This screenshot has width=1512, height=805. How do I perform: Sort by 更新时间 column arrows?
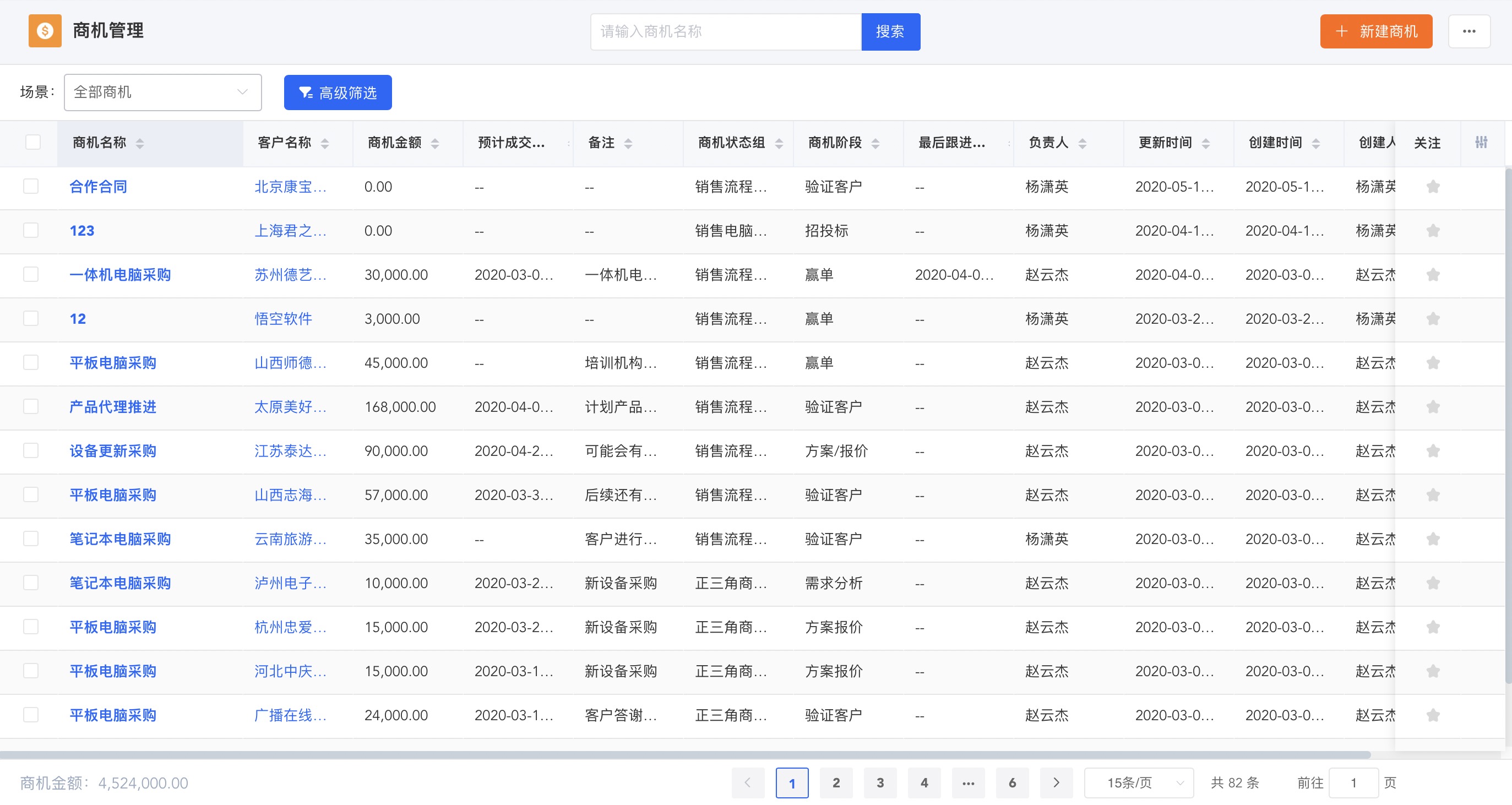coord(1206,143)
